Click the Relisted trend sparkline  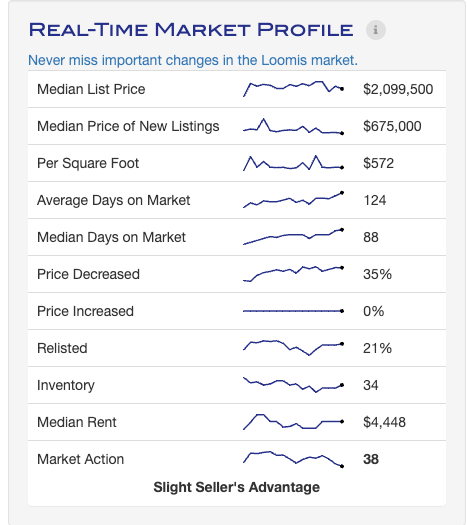click(x=293, y=348)
